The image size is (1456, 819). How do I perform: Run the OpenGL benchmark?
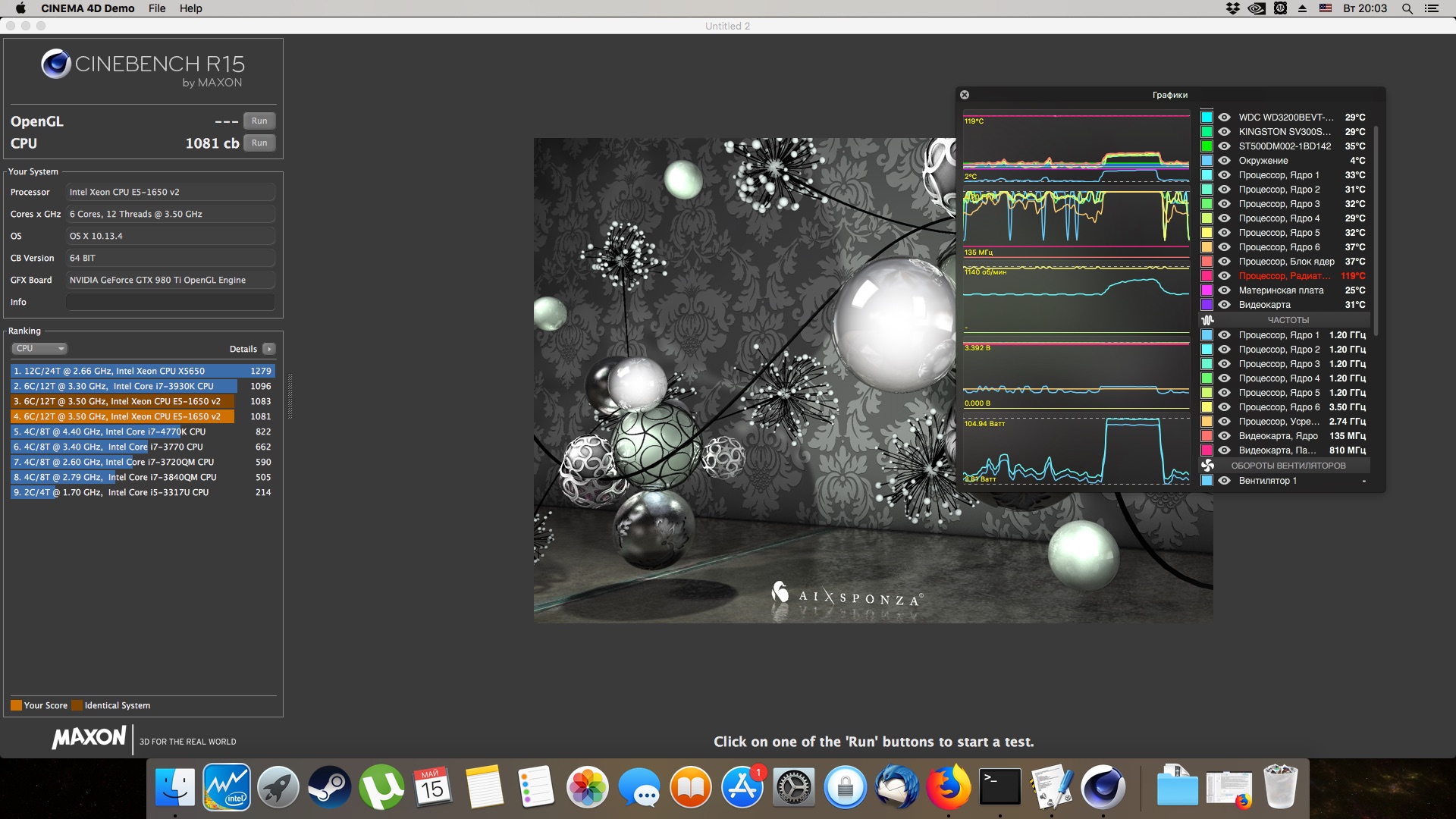click(259, 121)
